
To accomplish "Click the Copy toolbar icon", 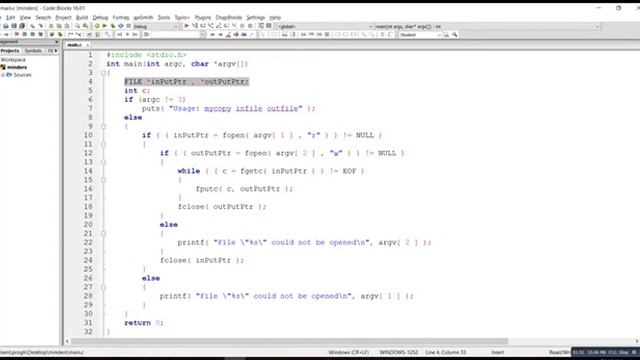I will click(59, 26).
